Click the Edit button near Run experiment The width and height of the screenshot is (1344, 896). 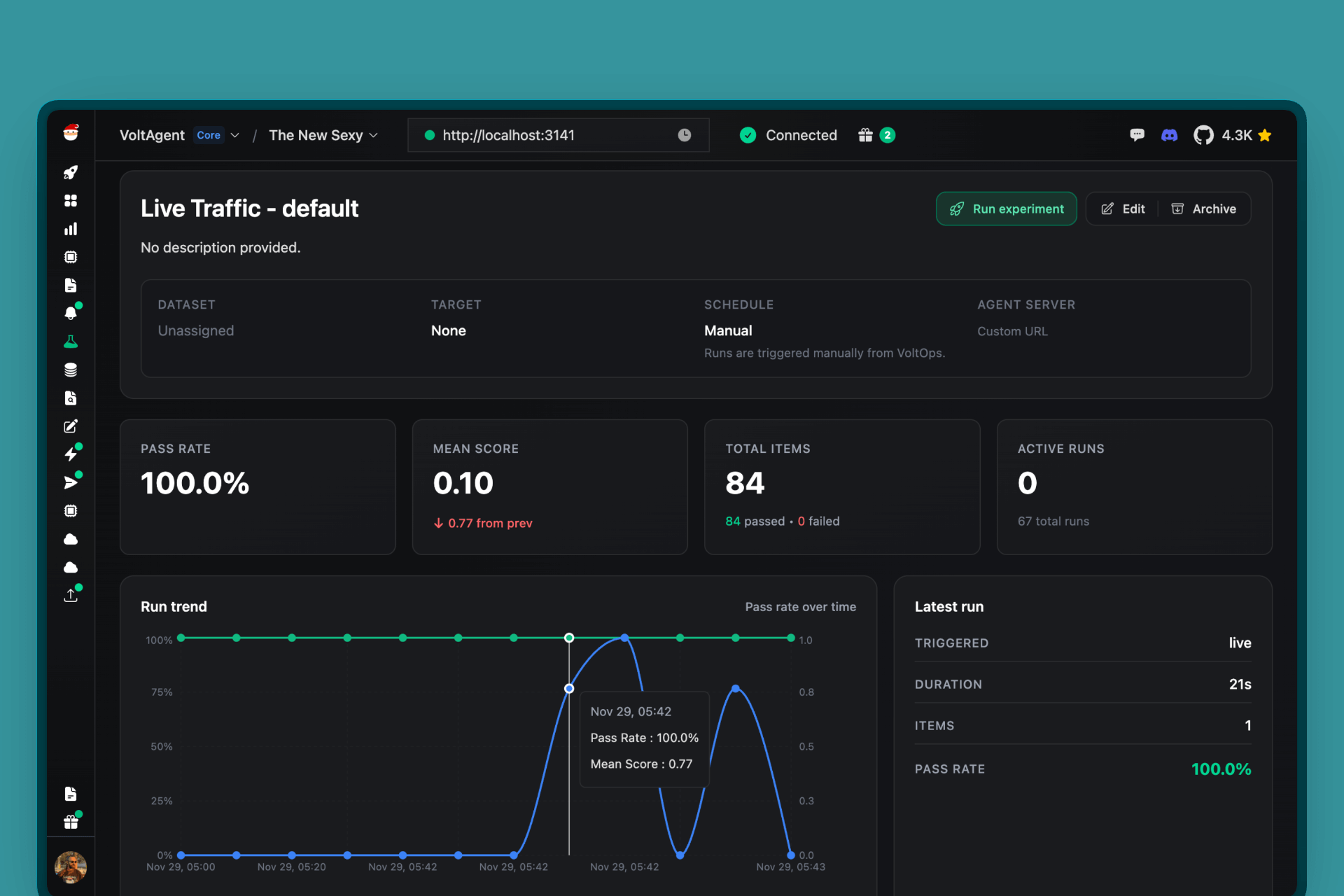point(1122,208)
